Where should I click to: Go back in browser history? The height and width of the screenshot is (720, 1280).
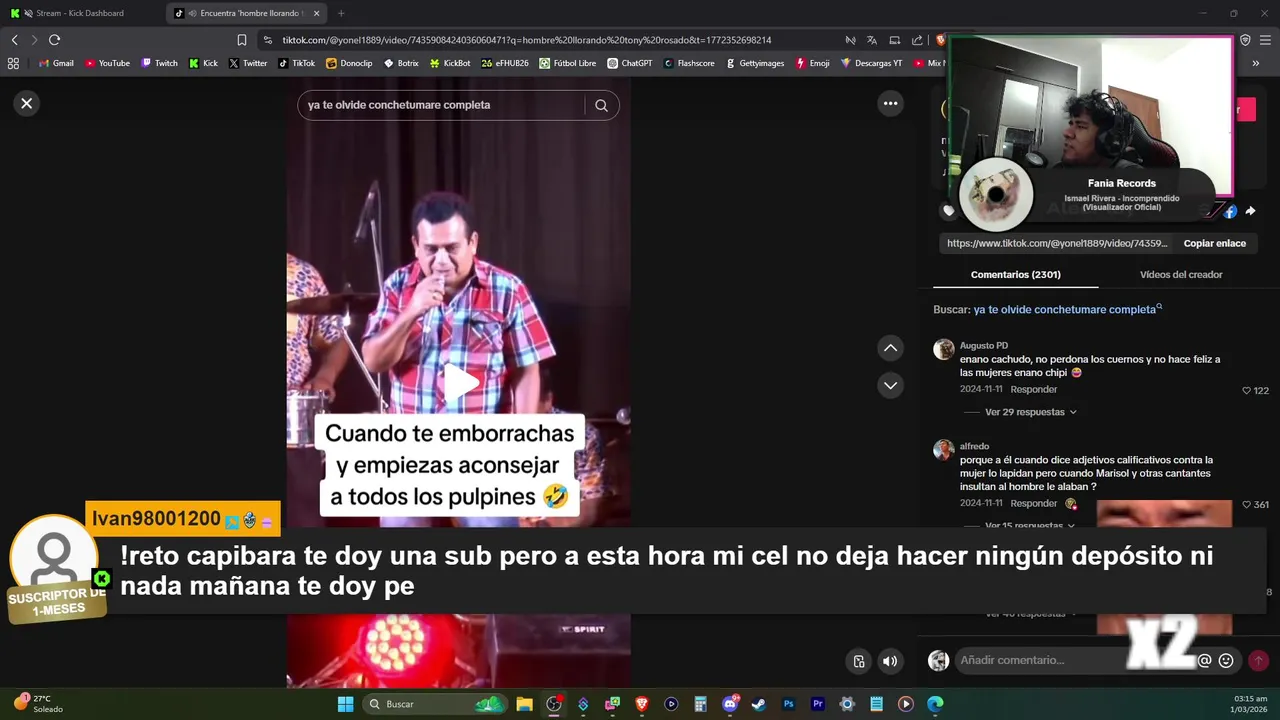click(x=14, y=40)
